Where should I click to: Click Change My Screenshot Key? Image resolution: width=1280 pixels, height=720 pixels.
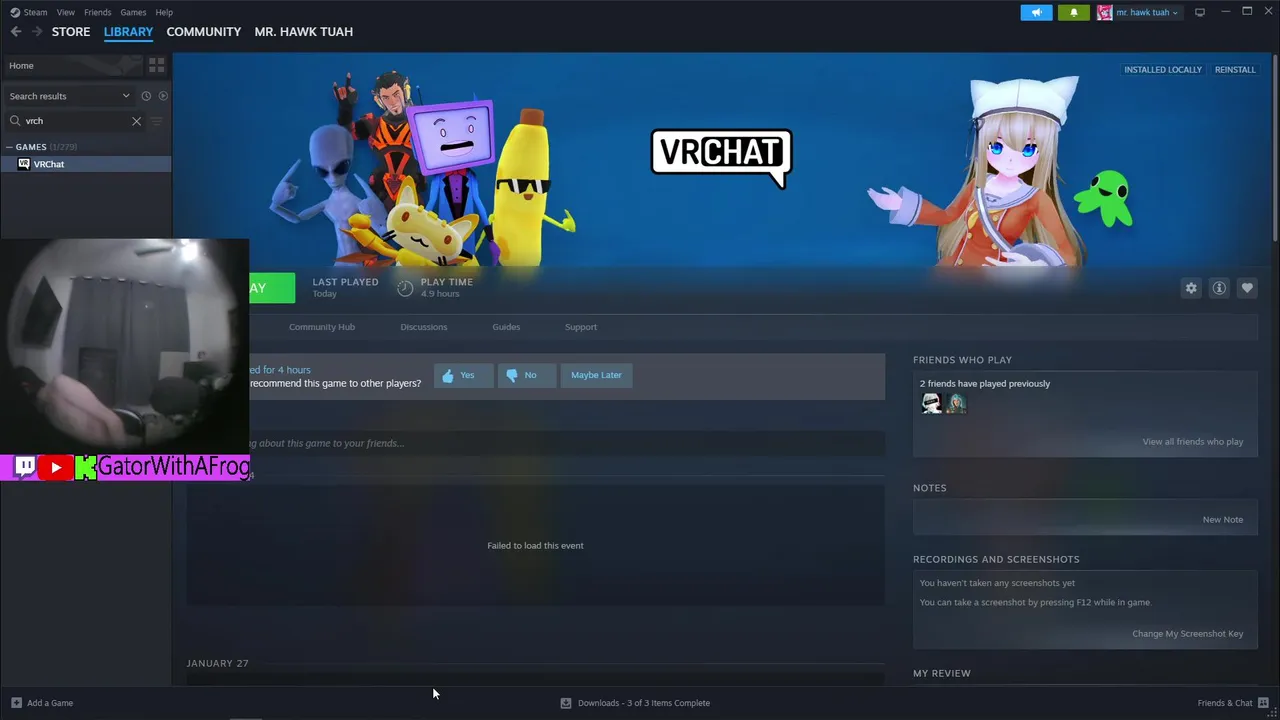tap(1188, 634)
